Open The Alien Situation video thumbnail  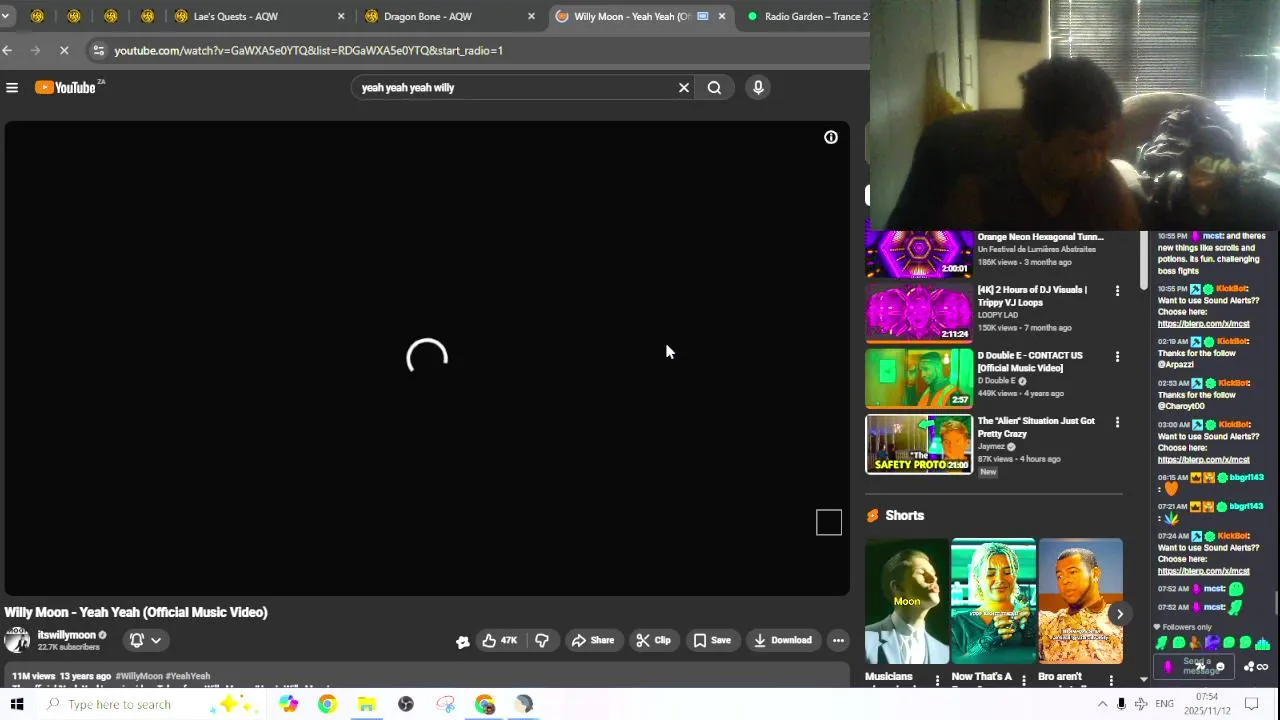point(919,444)
